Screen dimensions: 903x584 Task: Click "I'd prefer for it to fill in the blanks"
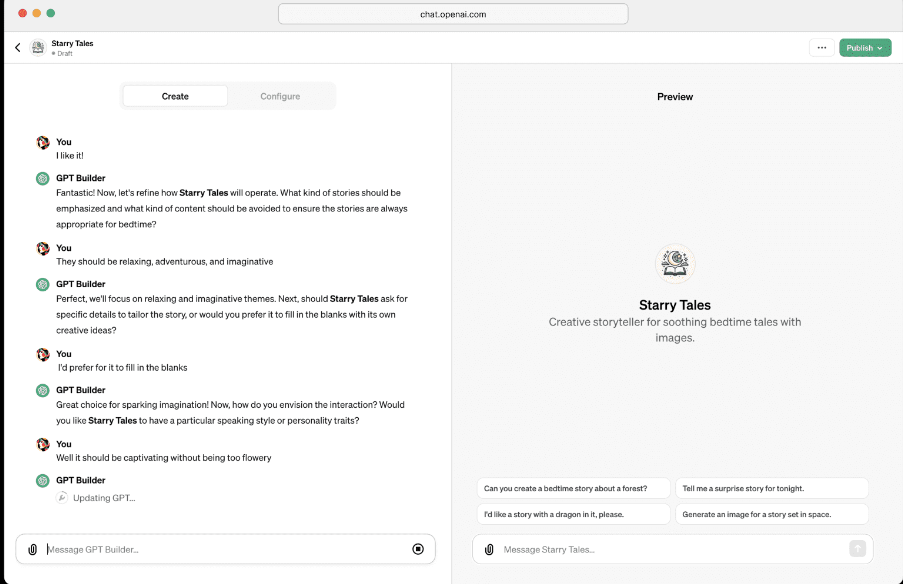[123, 367]
